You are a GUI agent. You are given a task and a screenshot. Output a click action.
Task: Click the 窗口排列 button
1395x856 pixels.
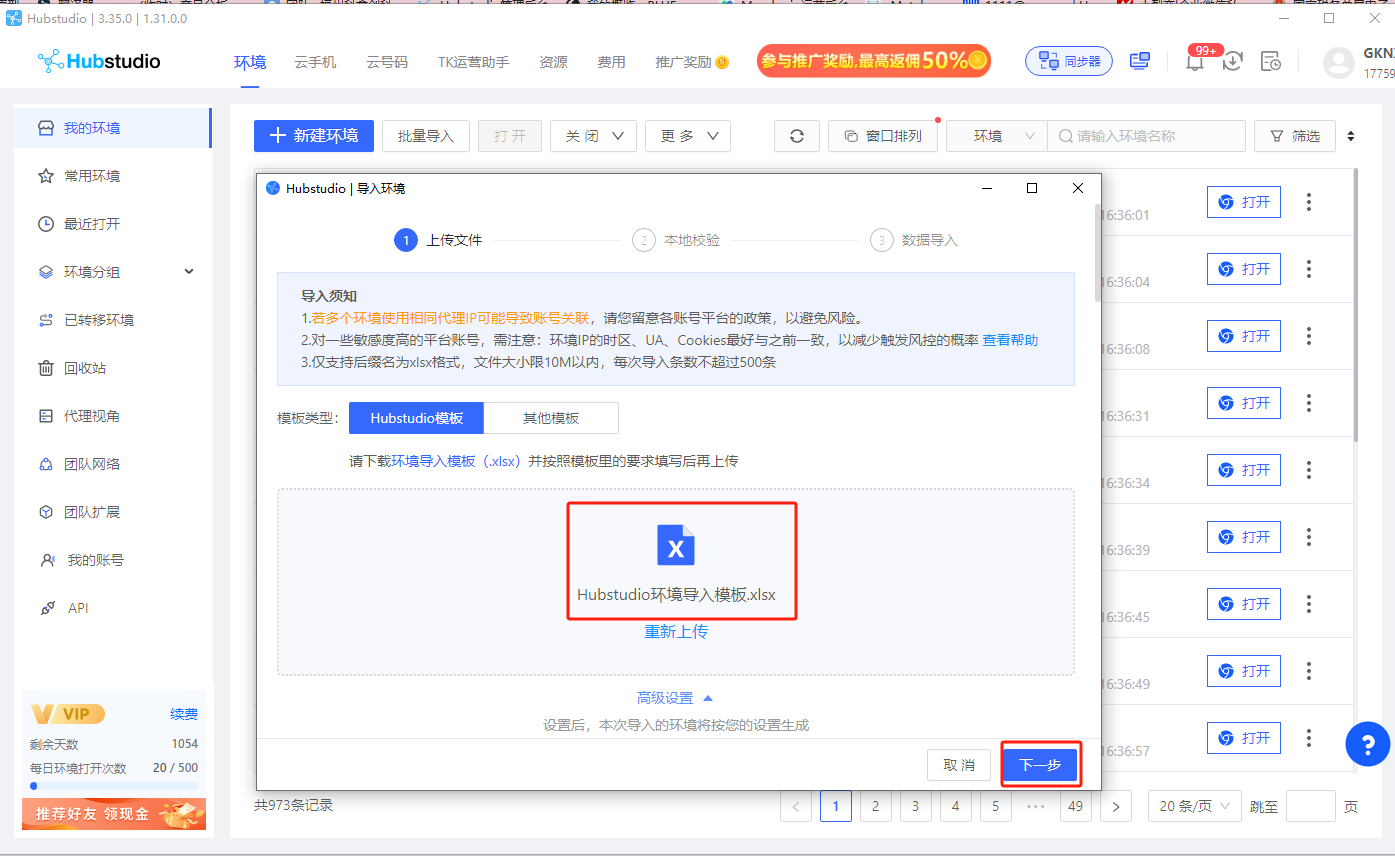[x=883, y=136]
